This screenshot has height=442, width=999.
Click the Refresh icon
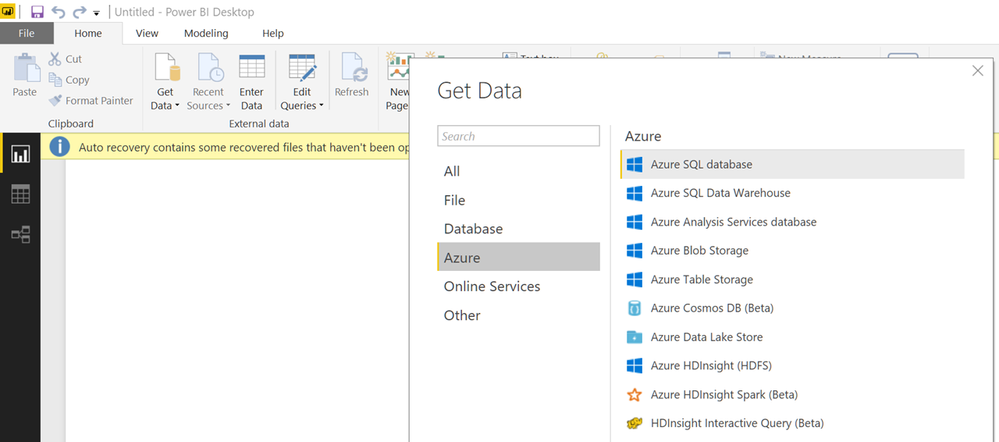(x=352, y=75)
